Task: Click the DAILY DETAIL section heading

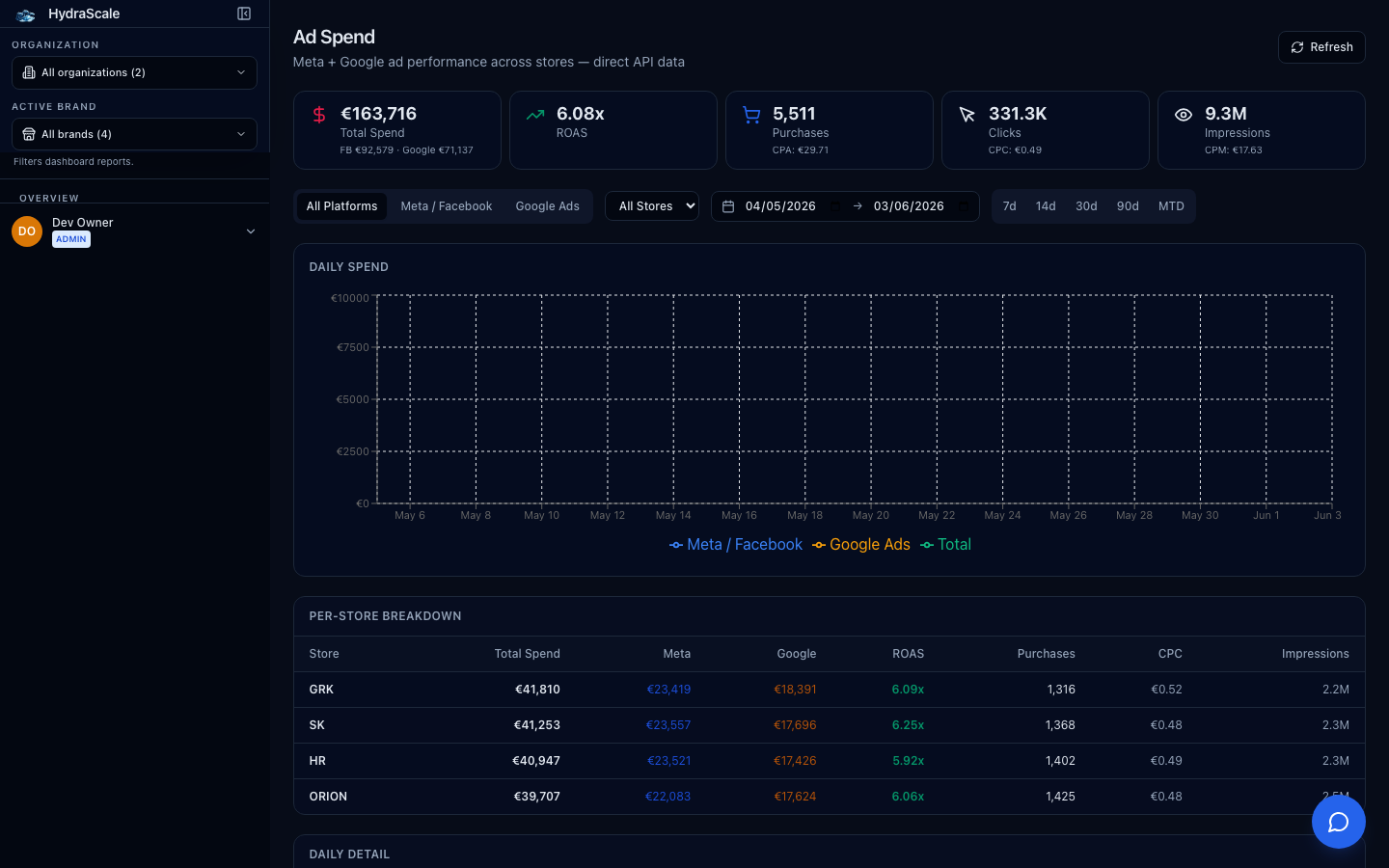Action: (x=349, y=854)
